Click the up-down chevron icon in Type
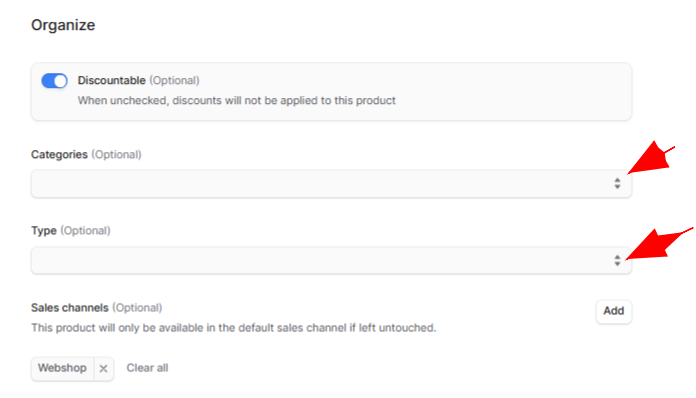 617,260
